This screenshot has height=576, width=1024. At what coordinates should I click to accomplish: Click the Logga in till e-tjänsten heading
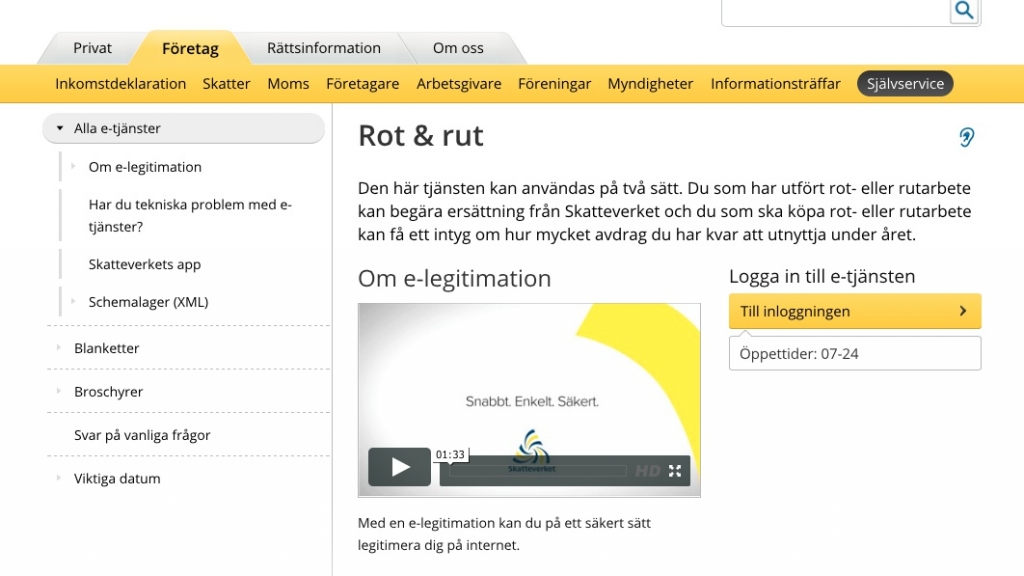tap(822, 276)
